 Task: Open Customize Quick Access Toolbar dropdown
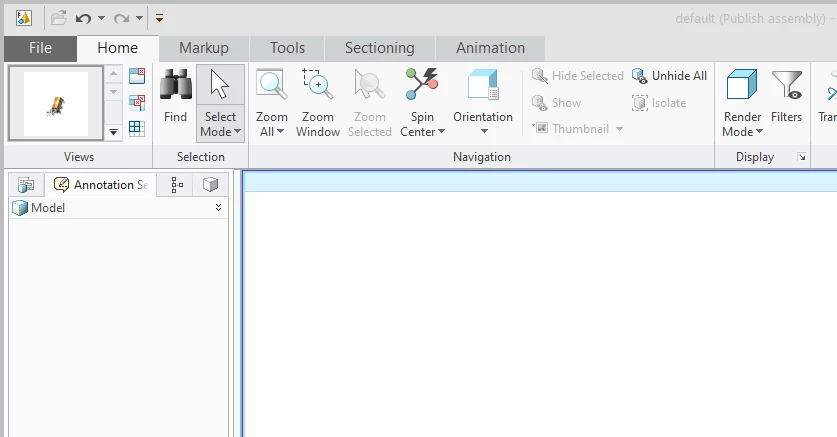(x=159, y=19)
